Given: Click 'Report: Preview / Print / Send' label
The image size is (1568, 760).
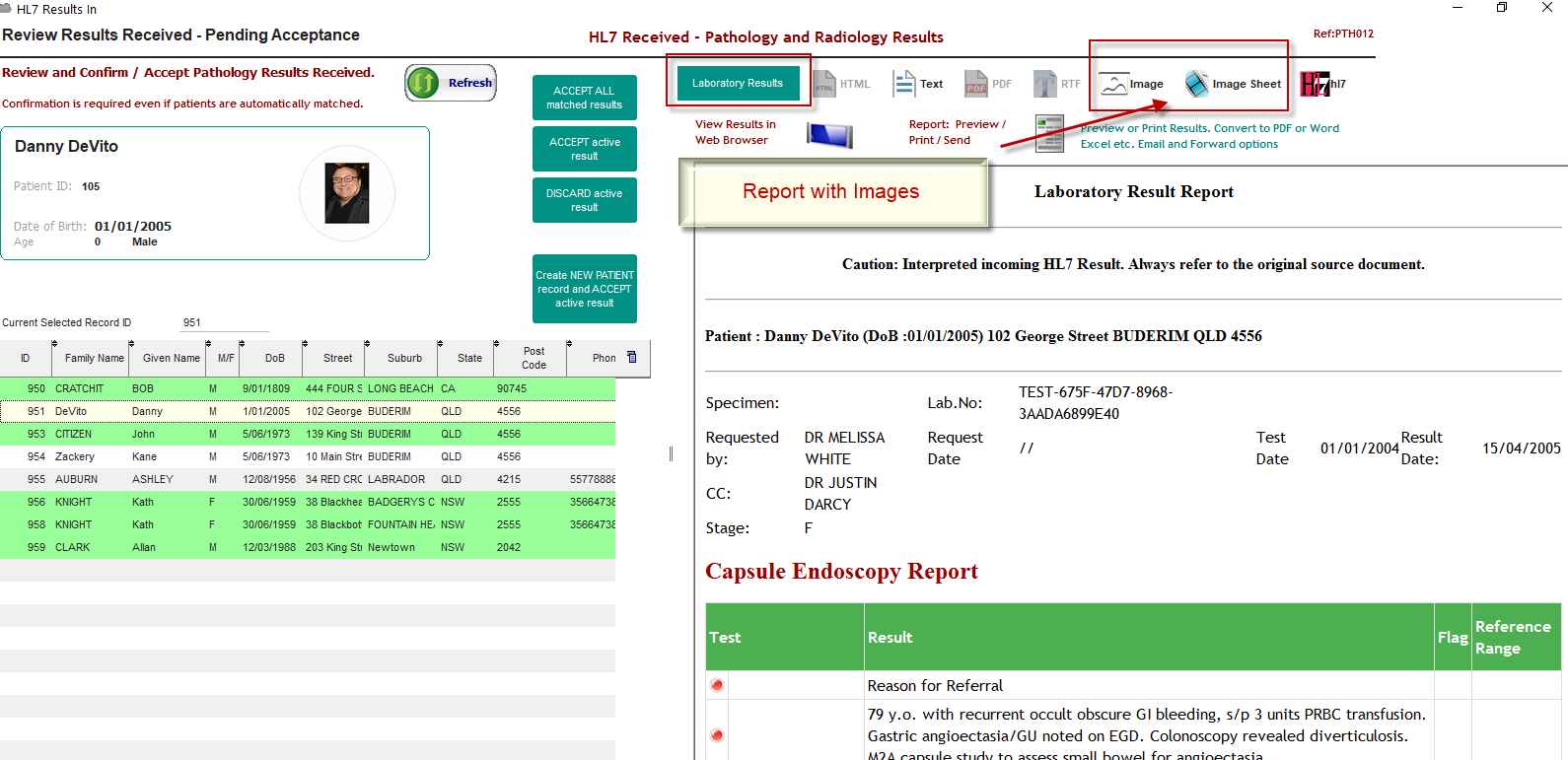Looking at the screenshot, I should (x=958, y=132).
